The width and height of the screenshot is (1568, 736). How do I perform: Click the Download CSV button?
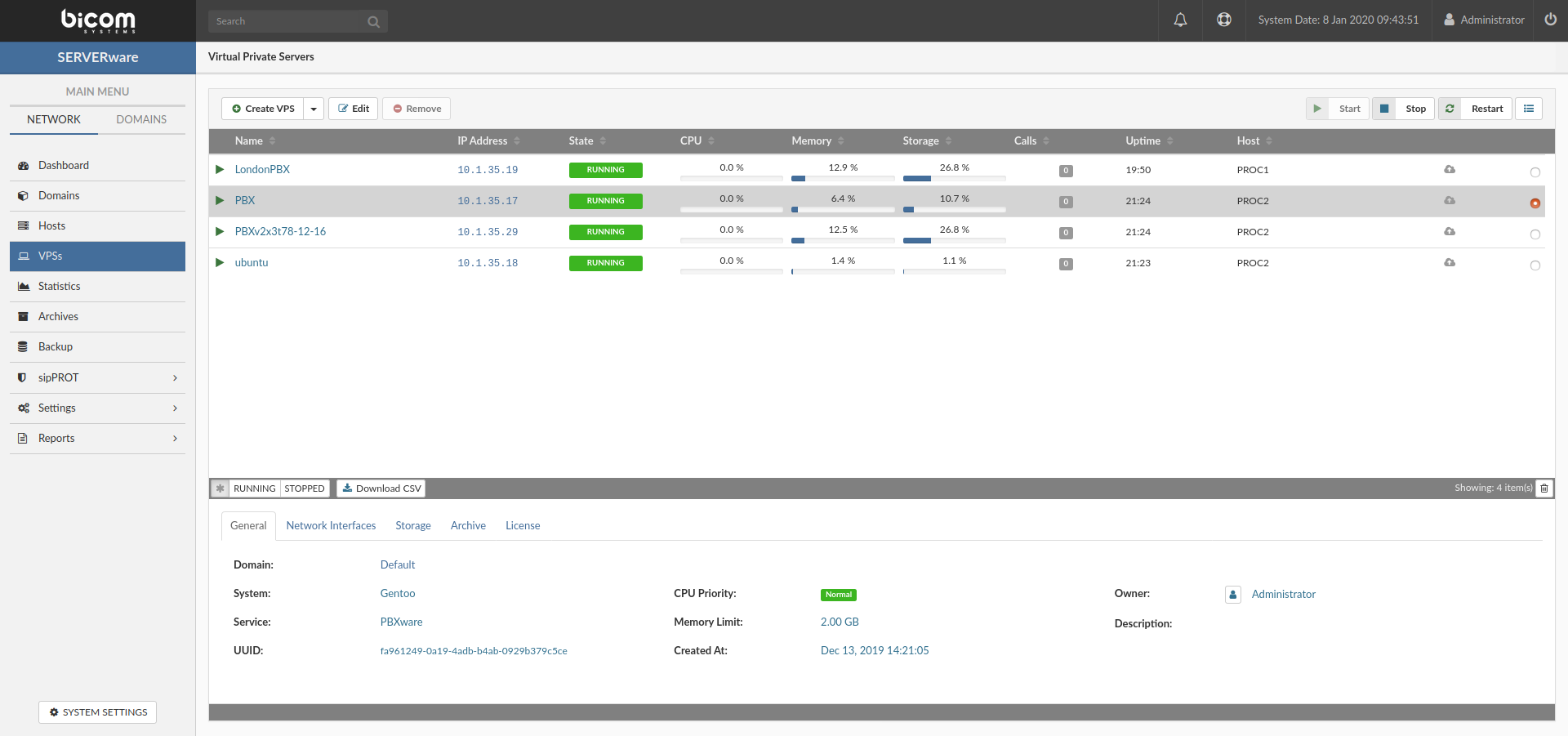pos(381,488)
